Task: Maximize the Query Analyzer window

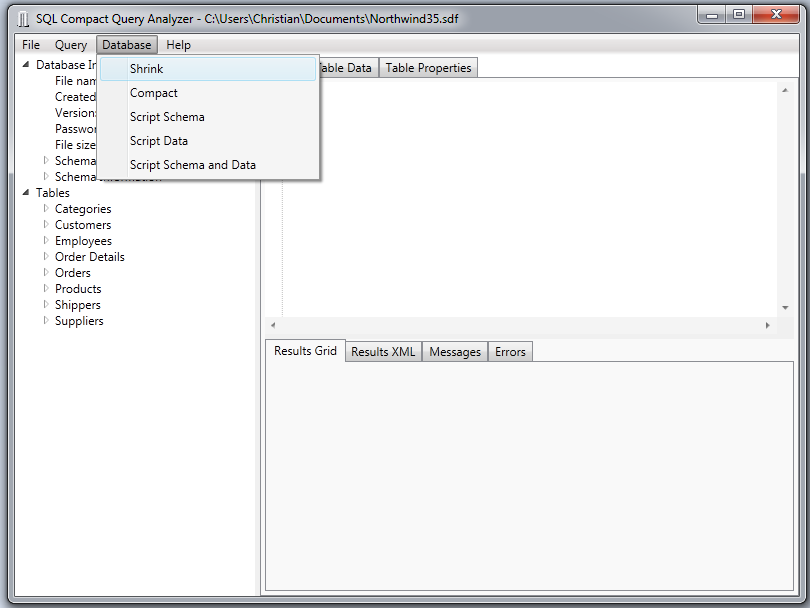Action: tap(739, 14)
